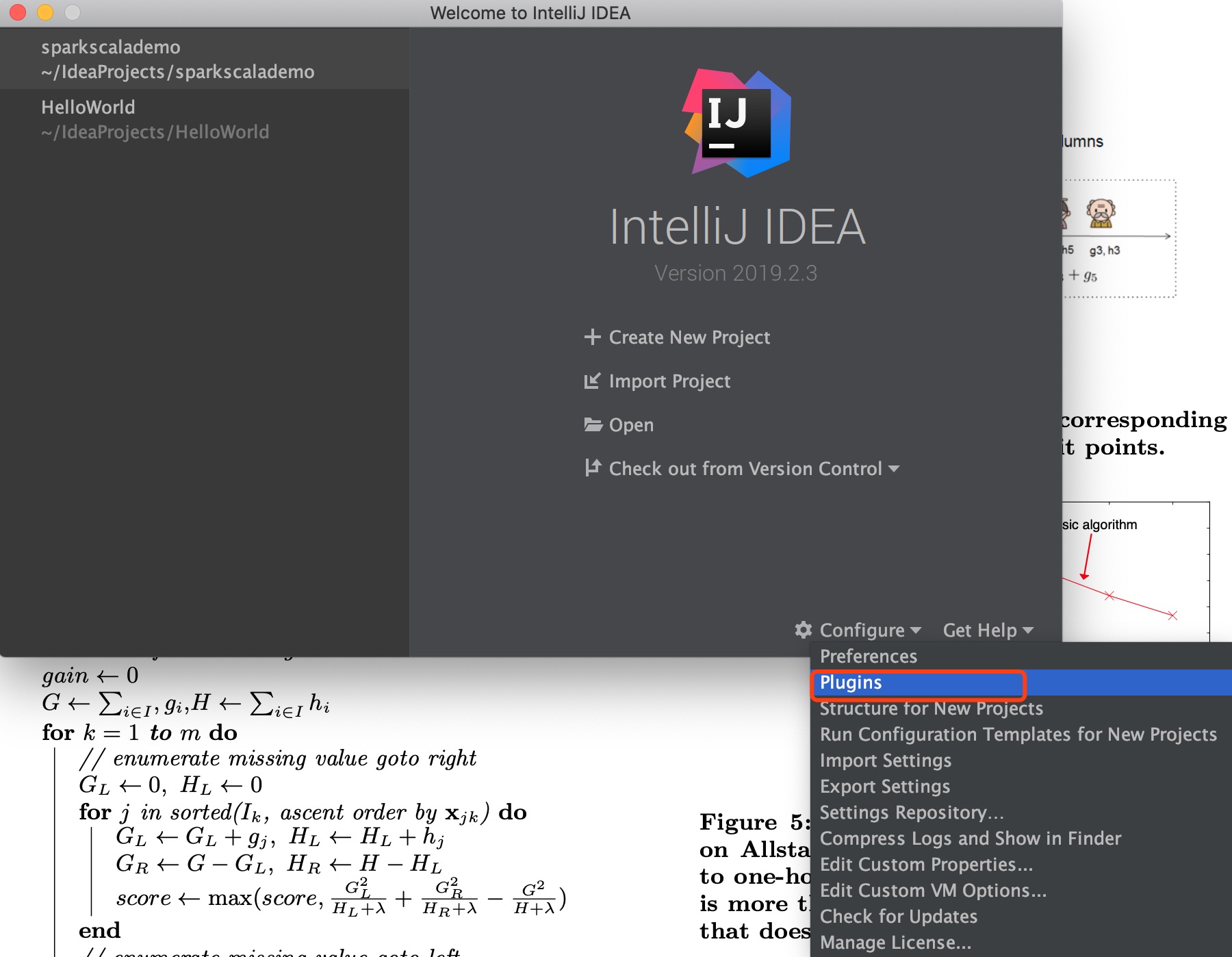Choose Export Settings in the menu

[x=884, y=787]
